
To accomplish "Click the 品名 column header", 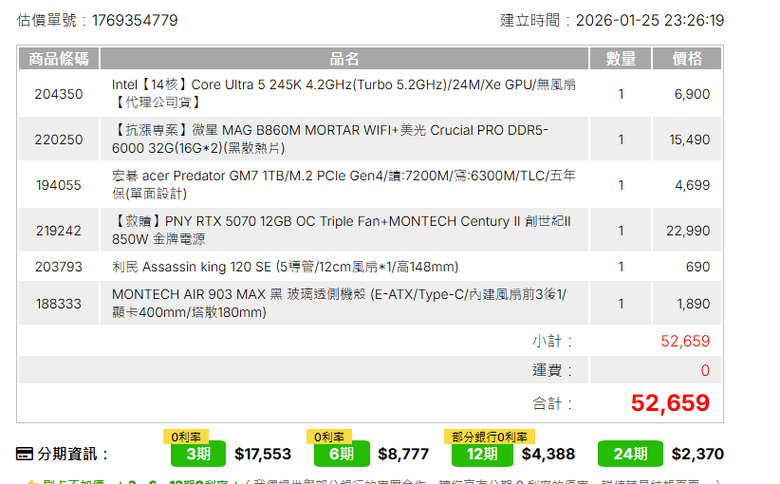I will (344, 59).
